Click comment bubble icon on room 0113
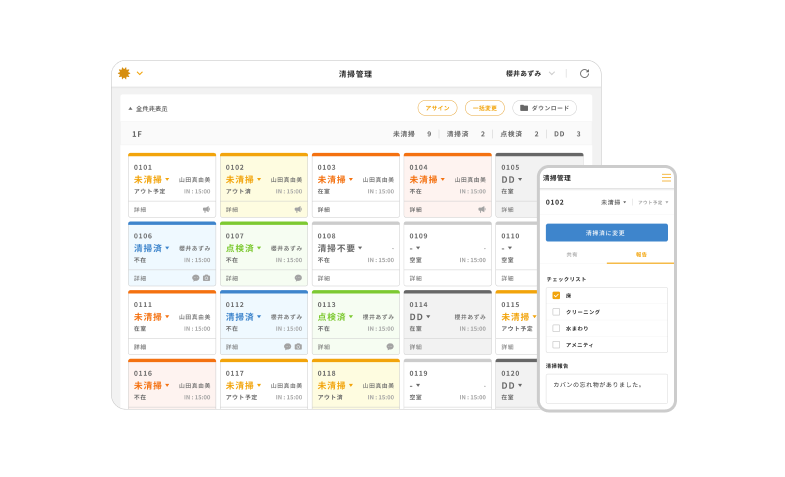 tap(390, 347)
